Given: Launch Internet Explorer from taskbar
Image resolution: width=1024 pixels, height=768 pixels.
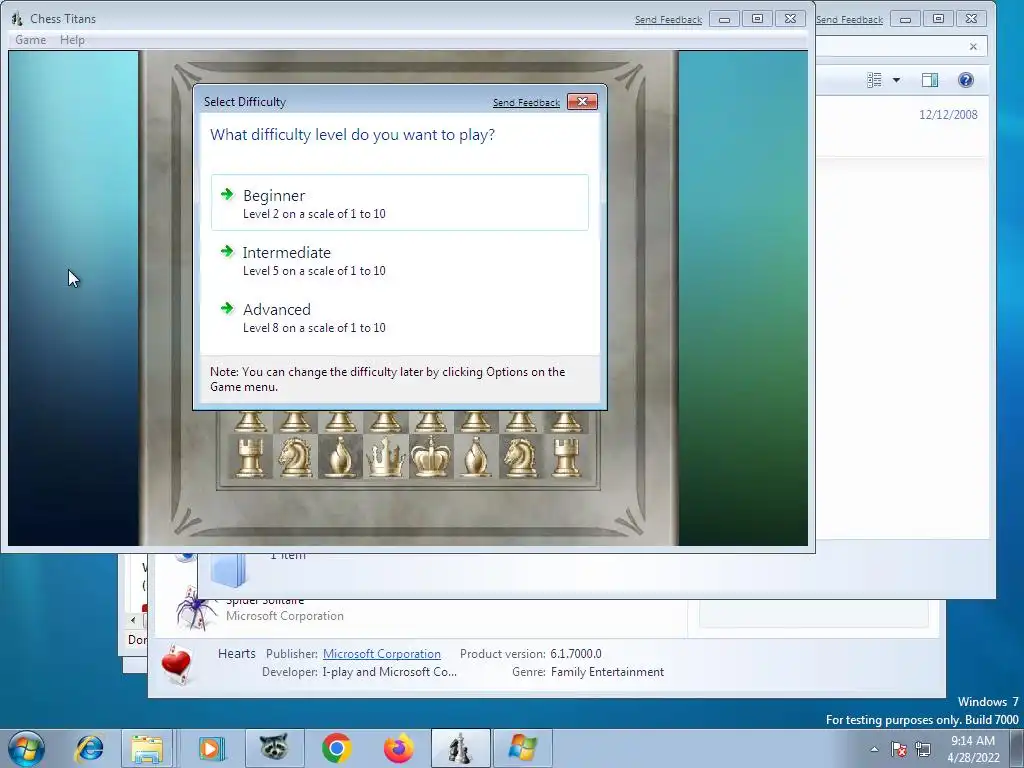Looking at the screenshot, I should click(89, 748).
